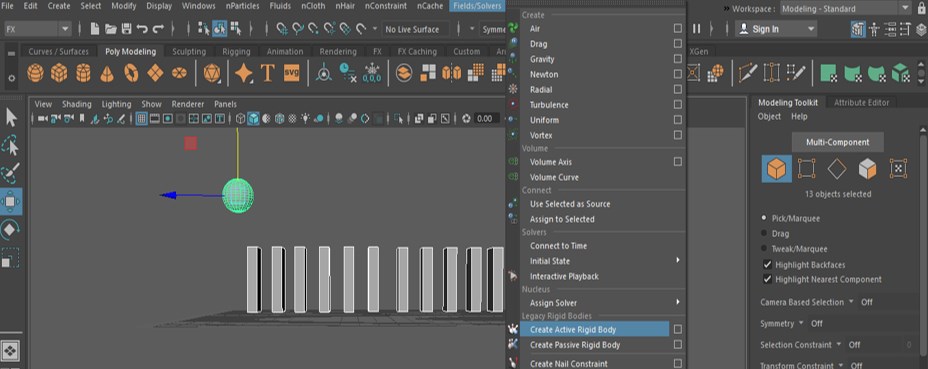Click the Redo arrow icon
Image resolution: width=928 pixels, height=369 pixels.
(x=158, y=29)
